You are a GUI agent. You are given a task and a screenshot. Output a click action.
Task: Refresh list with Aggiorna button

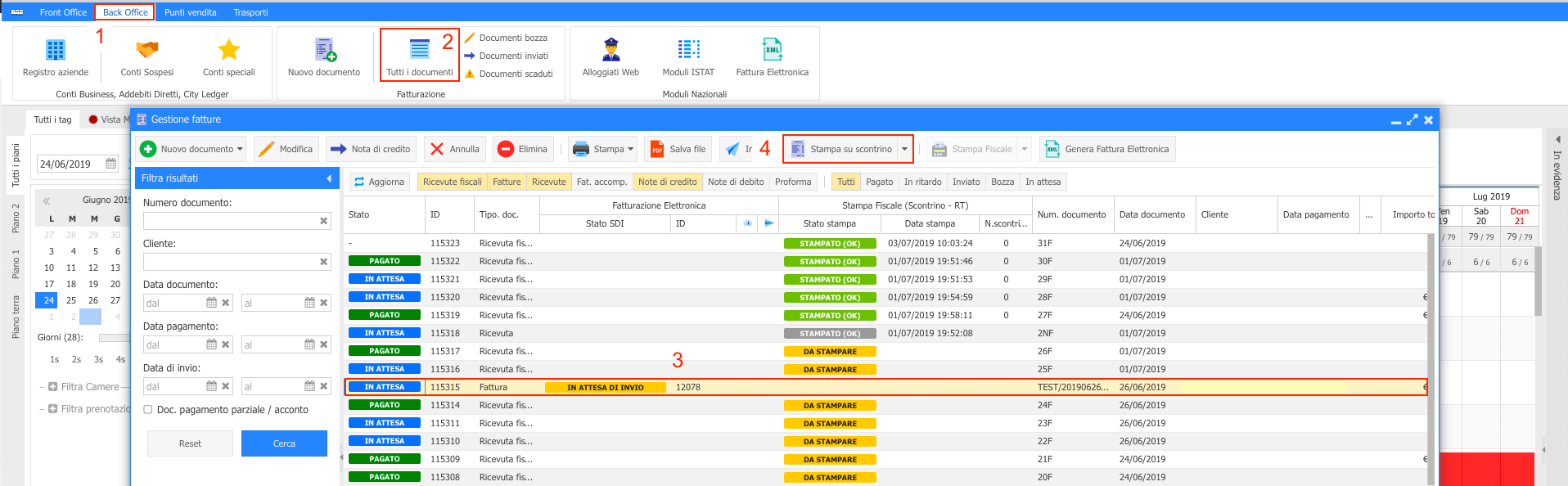379,182
